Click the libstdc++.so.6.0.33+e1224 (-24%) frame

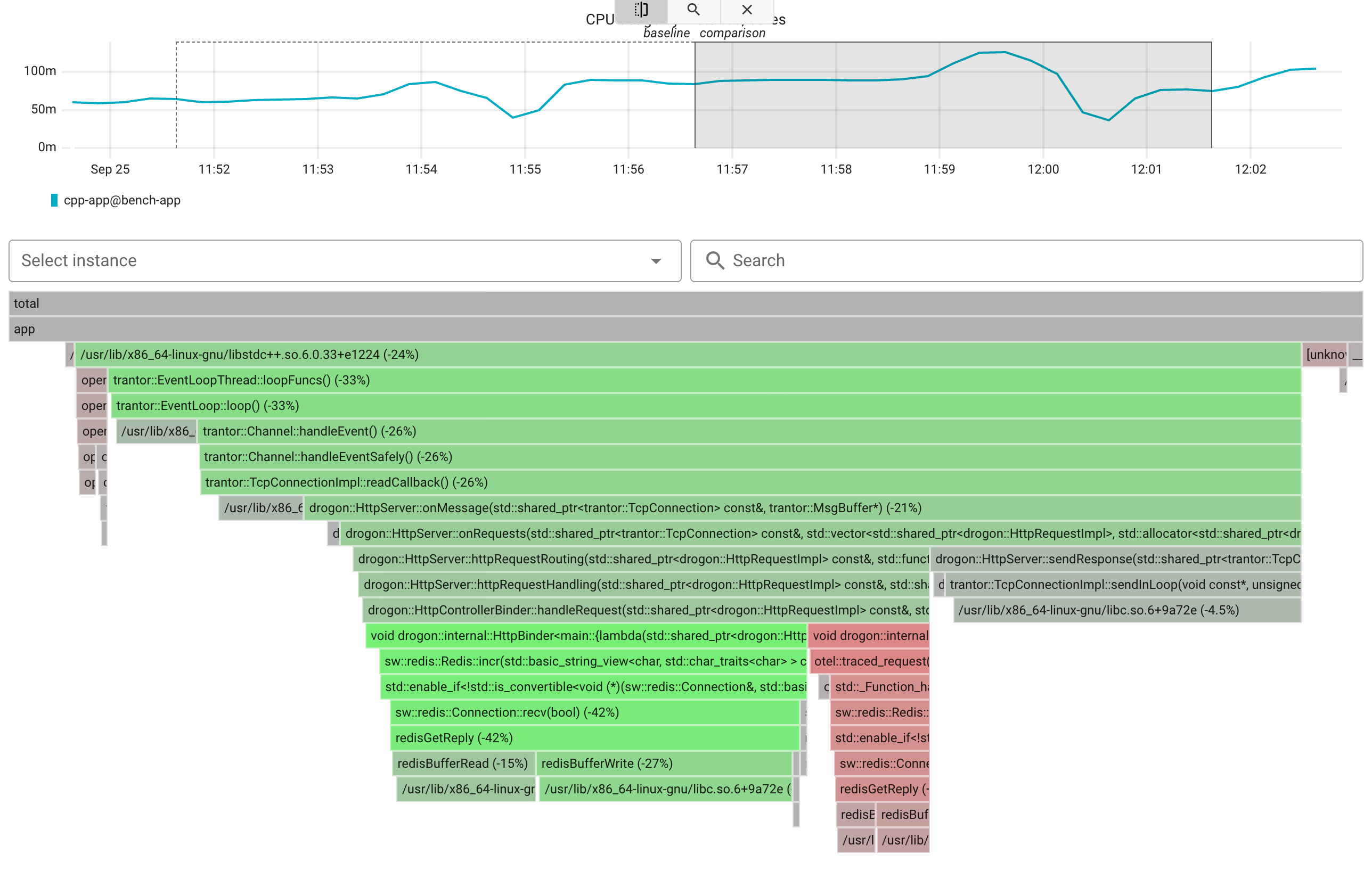pyautogui.click(x=688, y=355)
